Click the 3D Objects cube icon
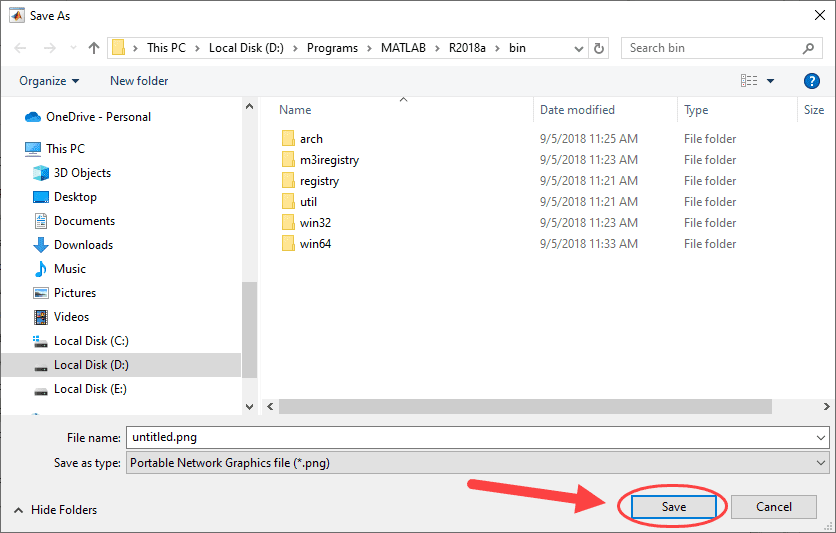The height and width of the screenshot is (533, 836). (41, 173)
